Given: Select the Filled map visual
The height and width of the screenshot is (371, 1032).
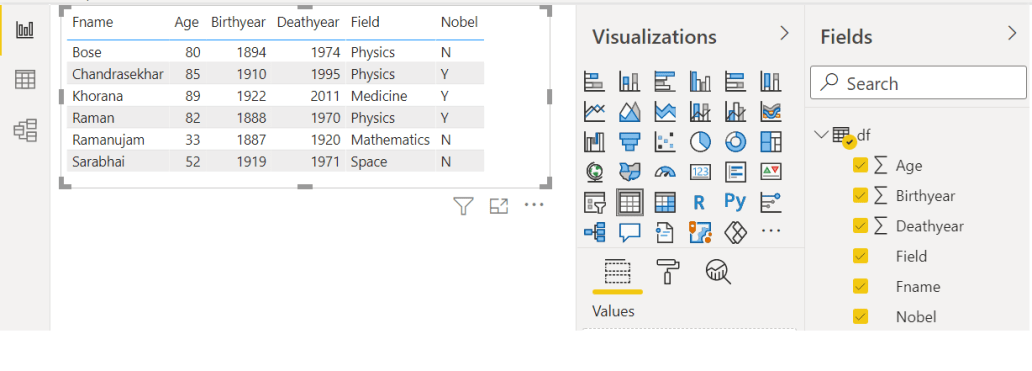Looking at the screenshot, I should [629, 172].
